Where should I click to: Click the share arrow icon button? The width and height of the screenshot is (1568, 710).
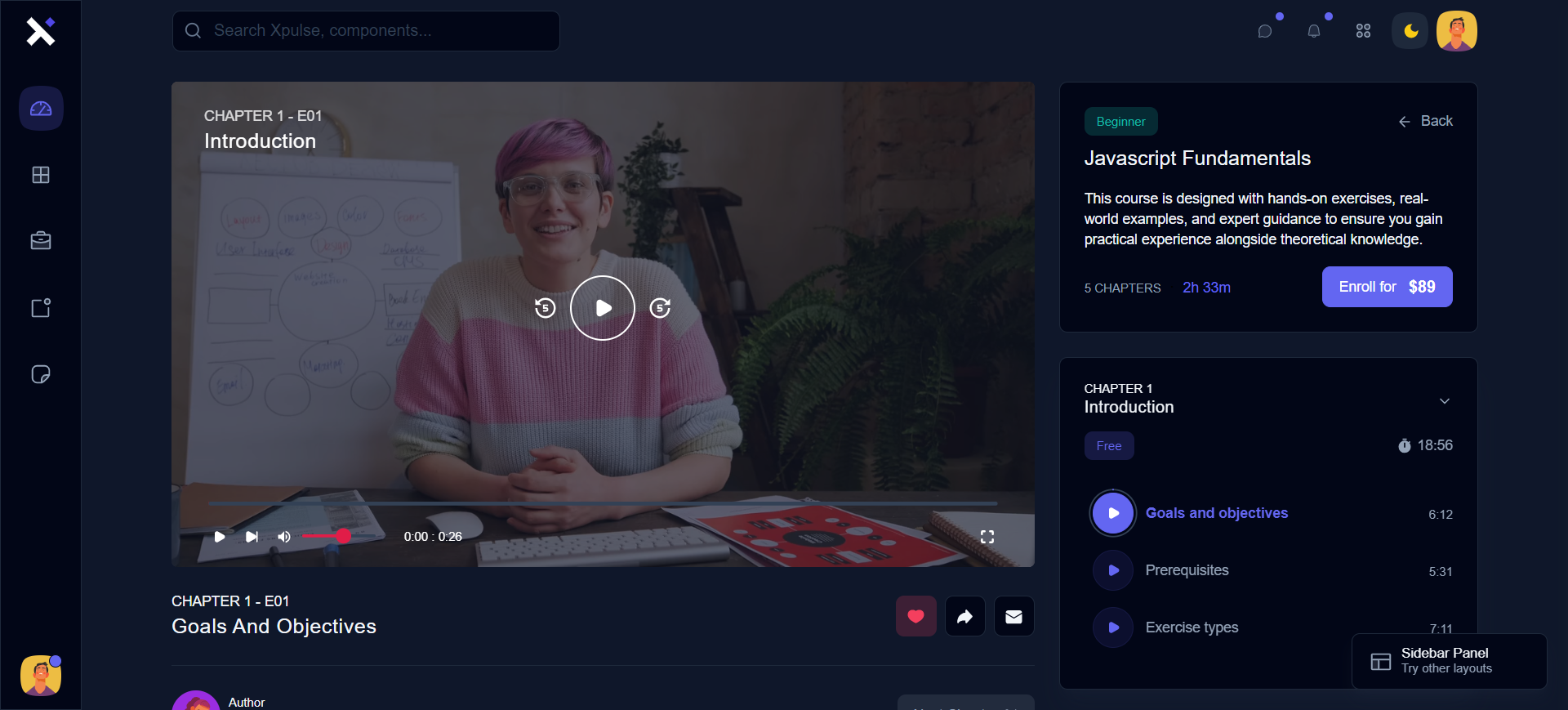tap(964, 617)
